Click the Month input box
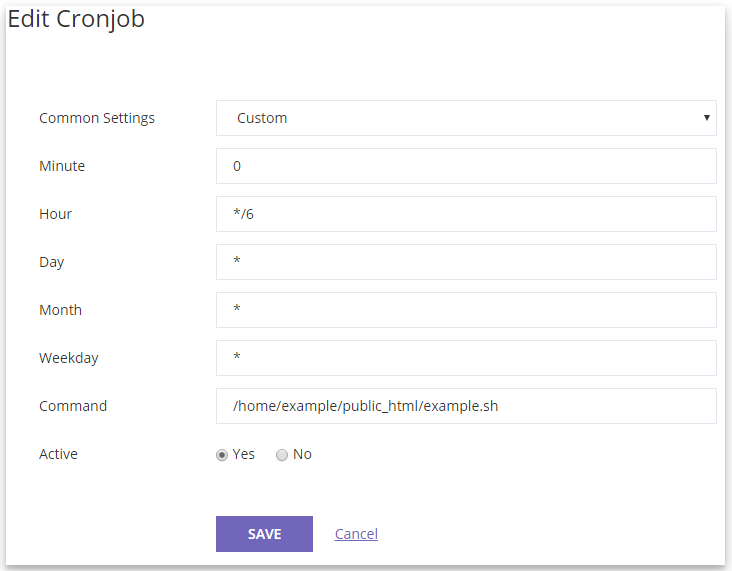The height and width of the screenshot is (571, 732). click(466, 310)
